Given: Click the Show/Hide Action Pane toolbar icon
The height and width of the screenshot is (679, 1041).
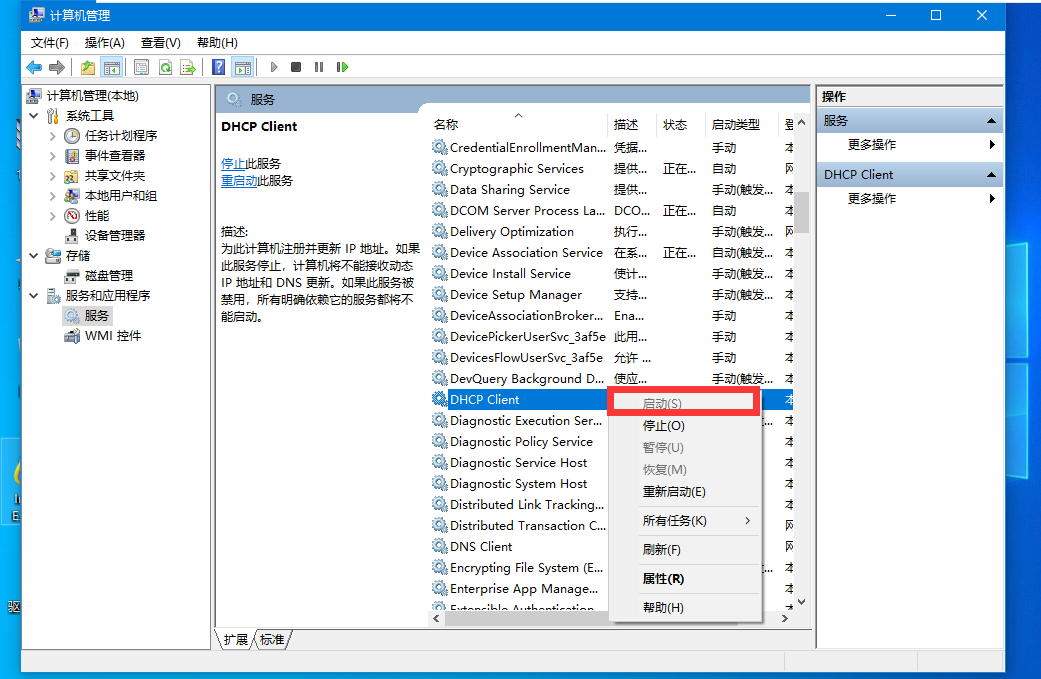Looking at the screenshot, I should tap(242, 67).
